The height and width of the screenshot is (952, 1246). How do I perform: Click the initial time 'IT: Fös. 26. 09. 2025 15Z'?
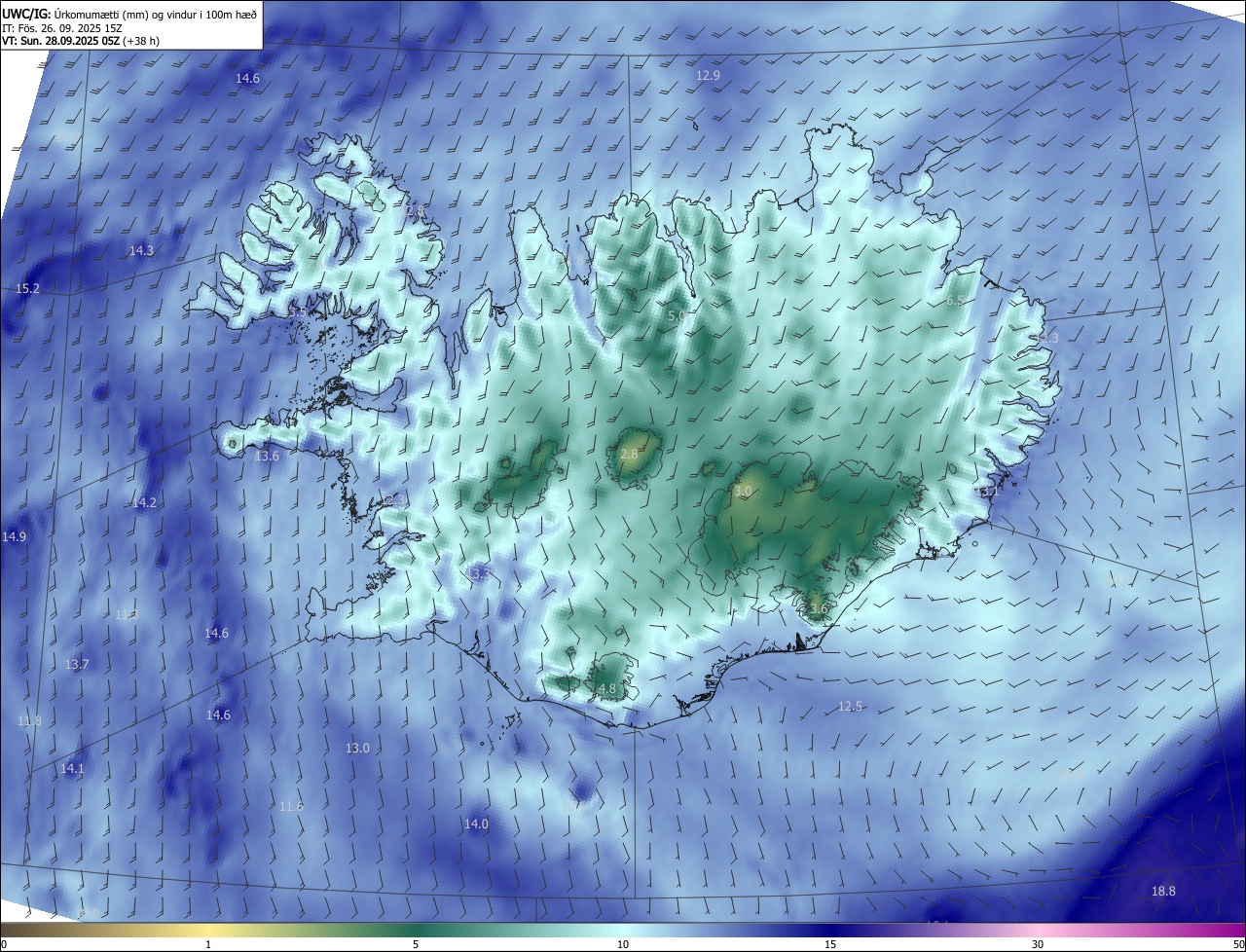pyautogui.click(x=62, y=28)
